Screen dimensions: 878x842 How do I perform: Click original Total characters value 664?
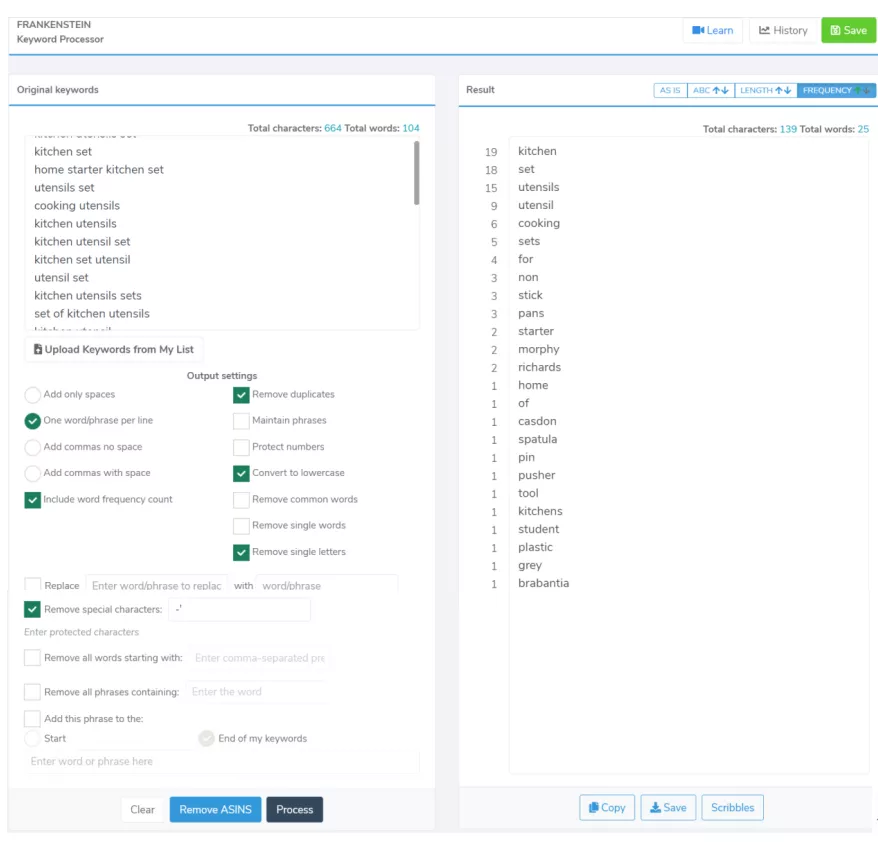[333, 128]
